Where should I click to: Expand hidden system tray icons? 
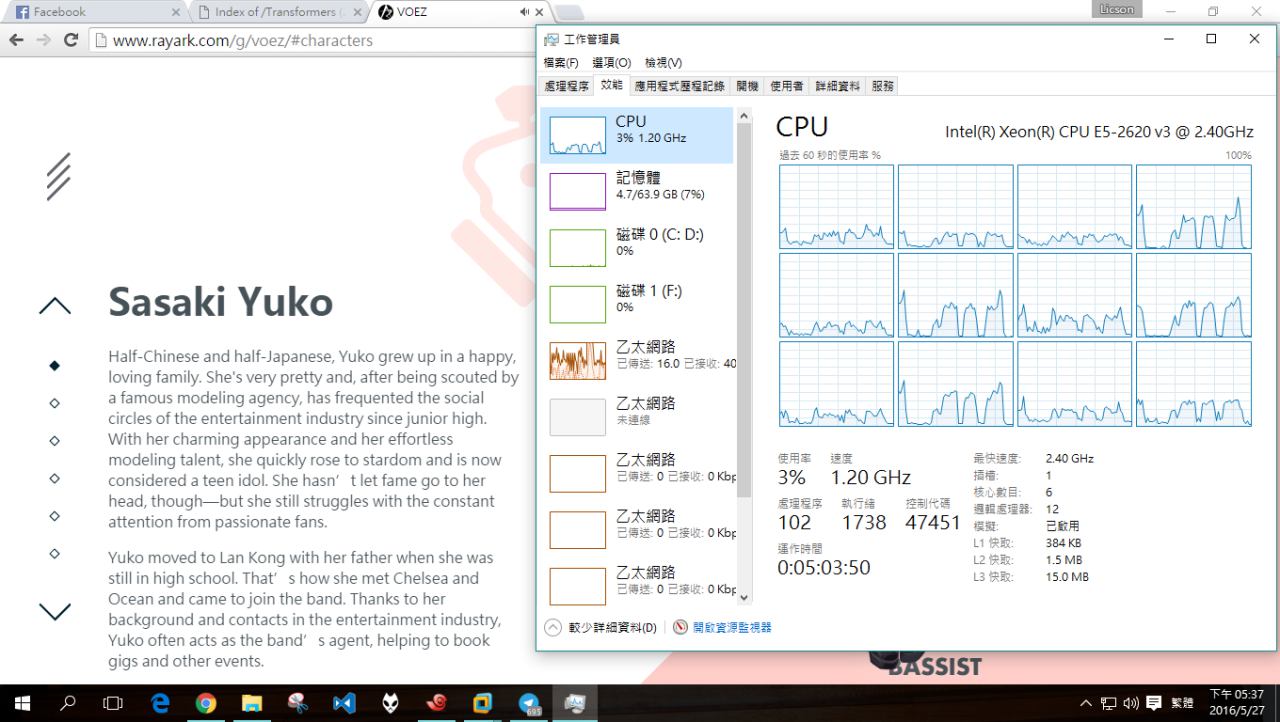[x=1086, y=703]
